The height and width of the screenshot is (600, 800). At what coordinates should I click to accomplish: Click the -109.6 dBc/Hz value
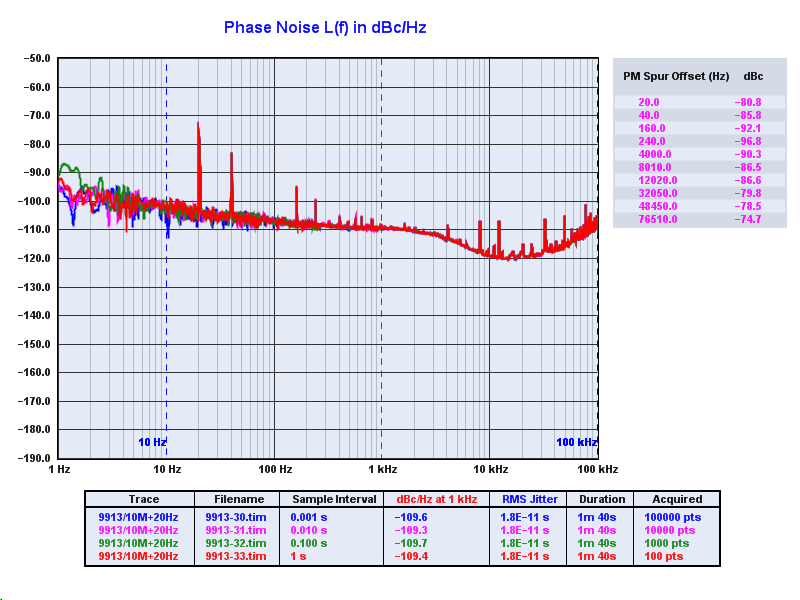pos(411,517)
